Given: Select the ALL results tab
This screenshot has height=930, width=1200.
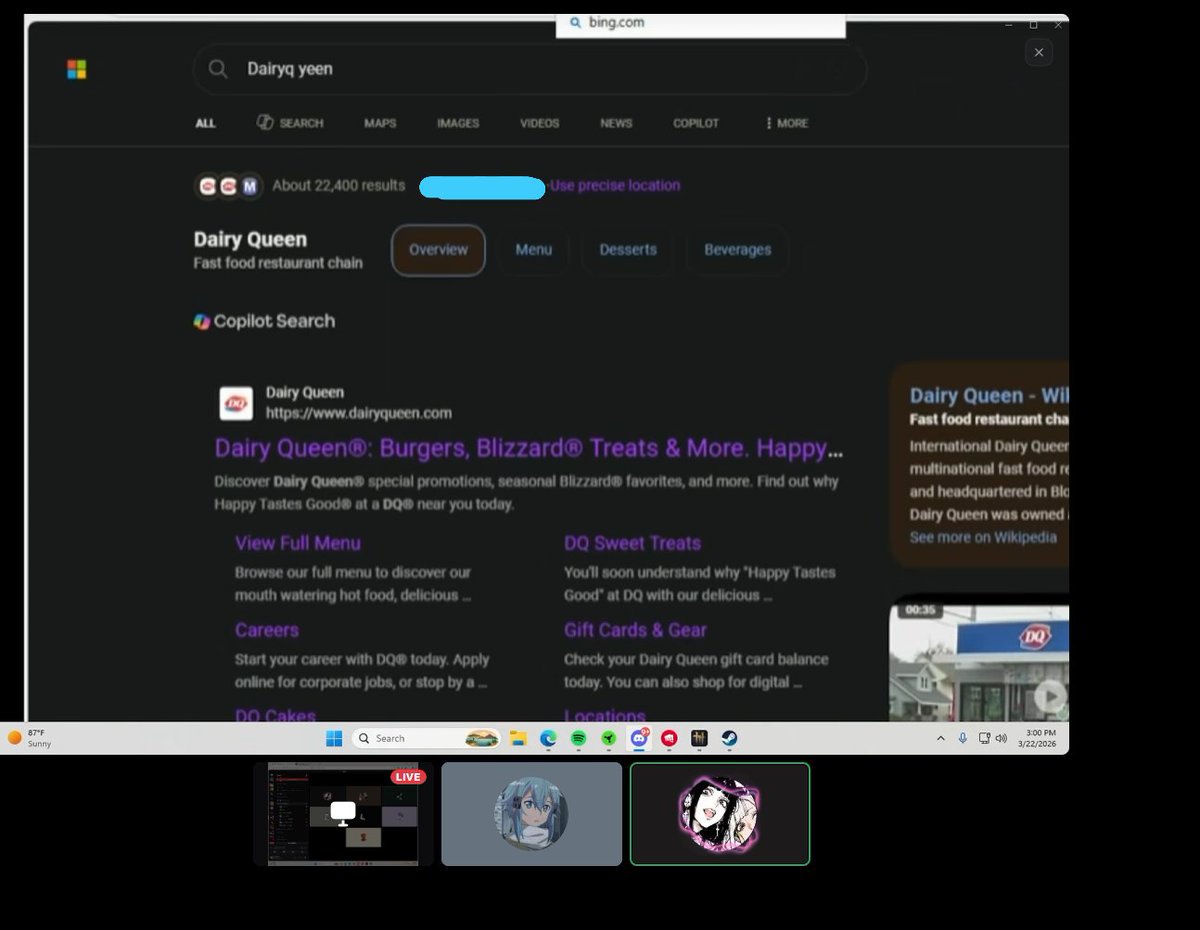Looking at the screenshot, I should (205, 123).
